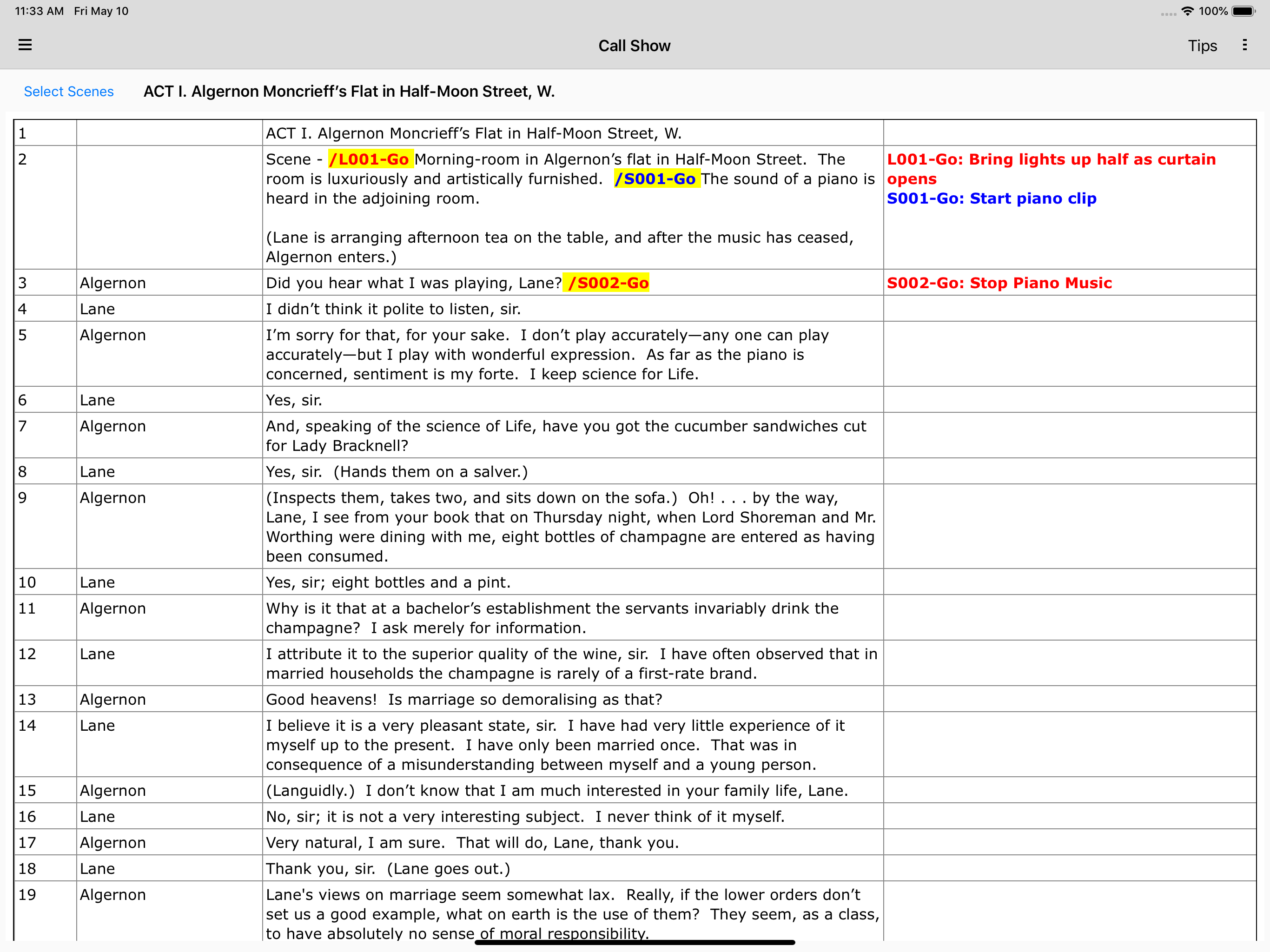Tap line "No, sir; it is not a very interesting subject"
This screenshot has height=952, width=1270.
(525, 816)
